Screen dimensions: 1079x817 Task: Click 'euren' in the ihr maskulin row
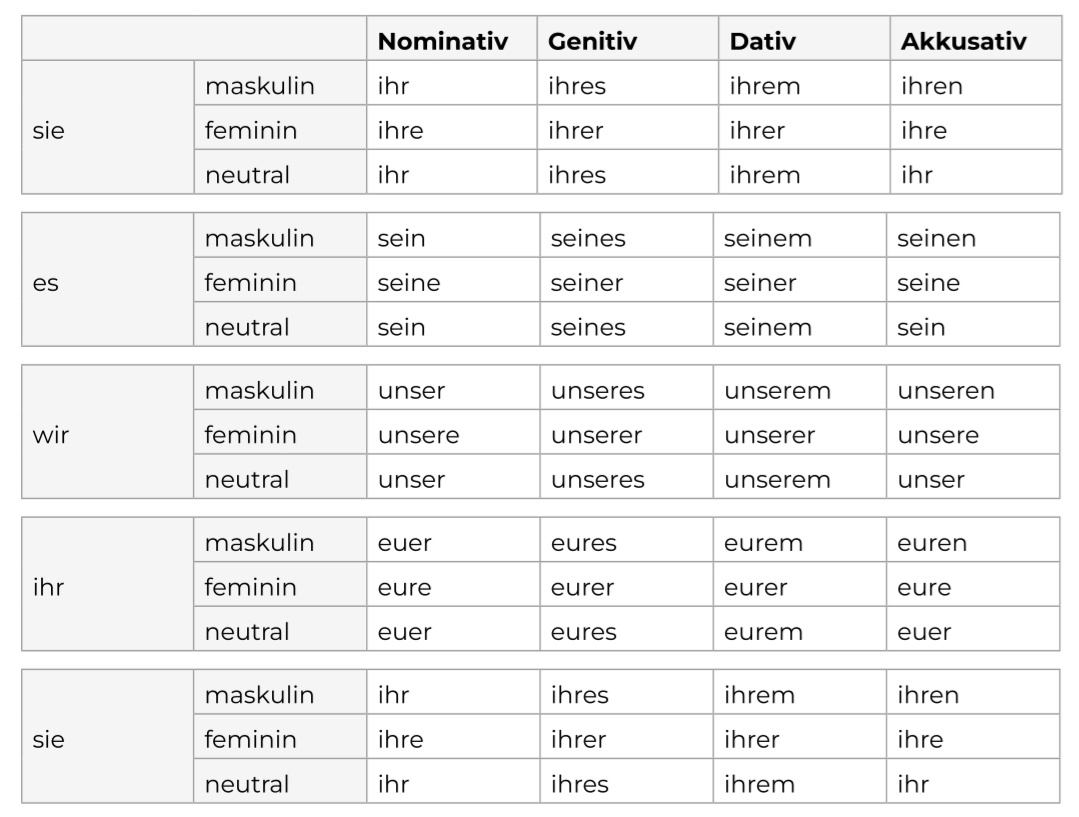click(x=932, y=543)
